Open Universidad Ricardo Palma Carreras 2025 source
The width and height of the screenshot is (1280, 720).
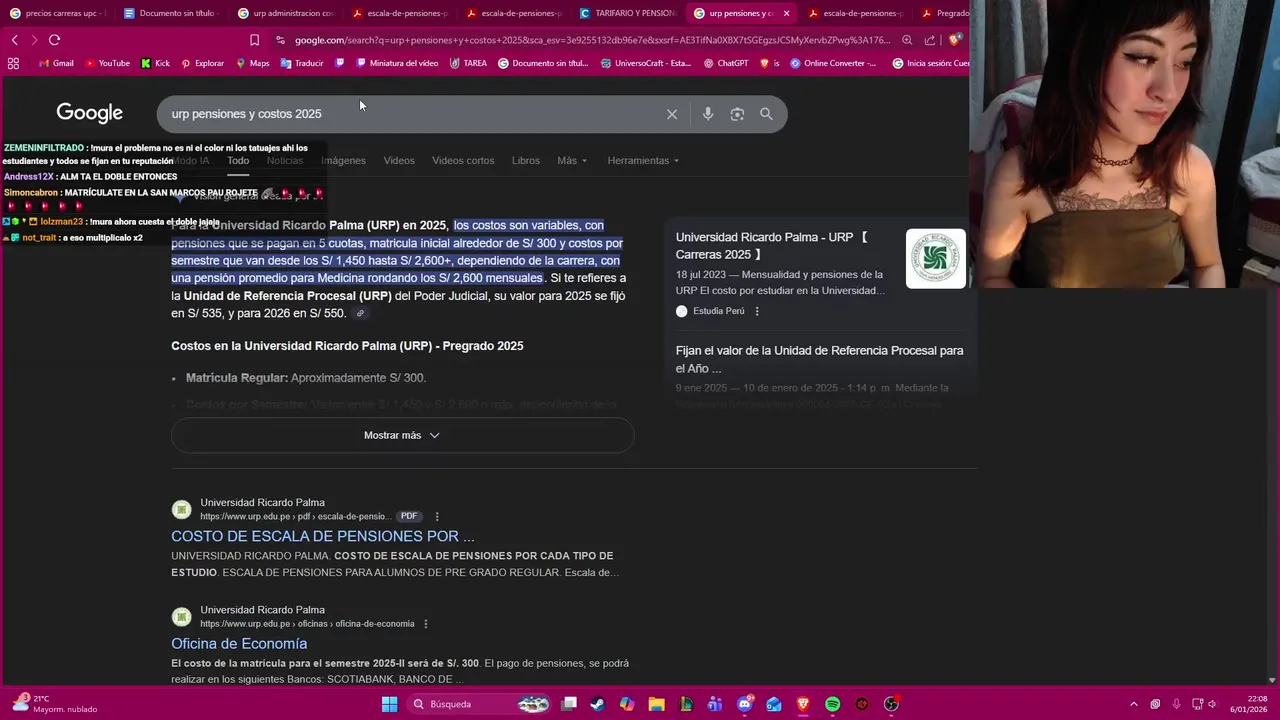[x=772, y=246]
